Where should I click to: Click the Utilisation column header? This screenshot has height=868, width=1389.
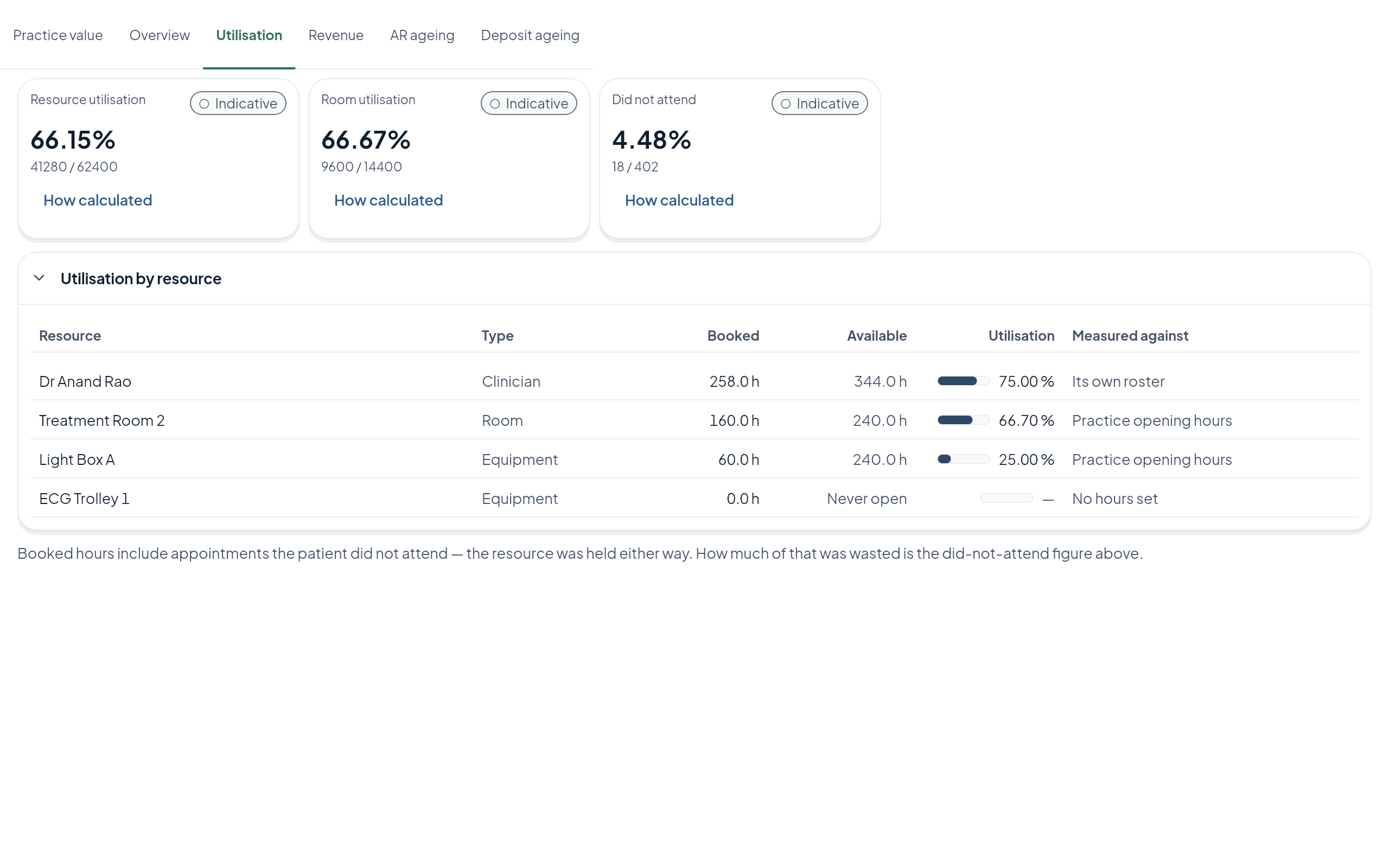point(1021,336)
